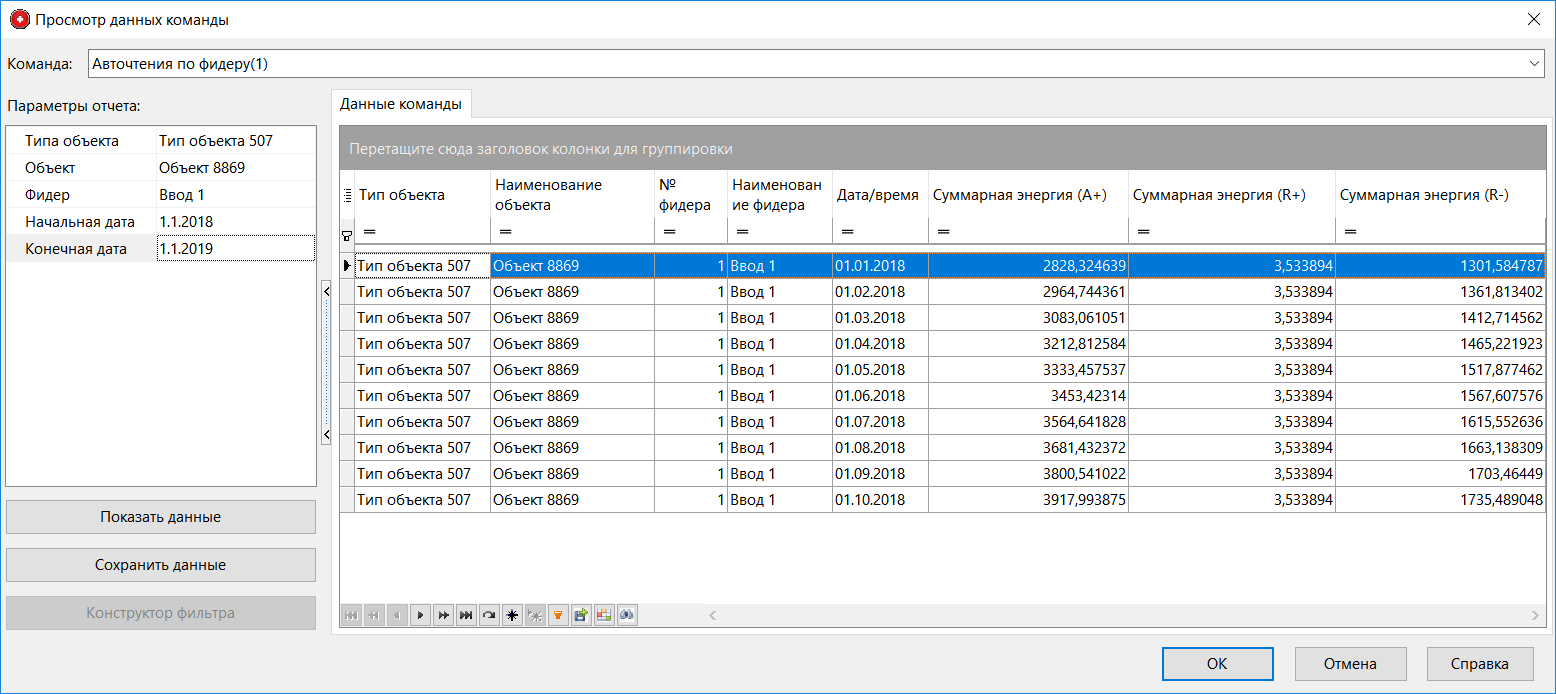Search records with the binoculars icon
The image size is (1556, 694).
point(627,615)
